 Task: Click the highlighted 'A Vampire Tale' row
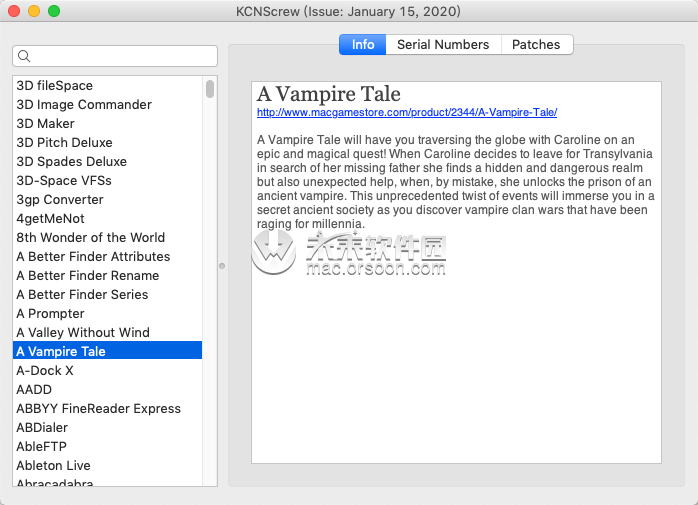pyautogui.click(x=107, y=351)
